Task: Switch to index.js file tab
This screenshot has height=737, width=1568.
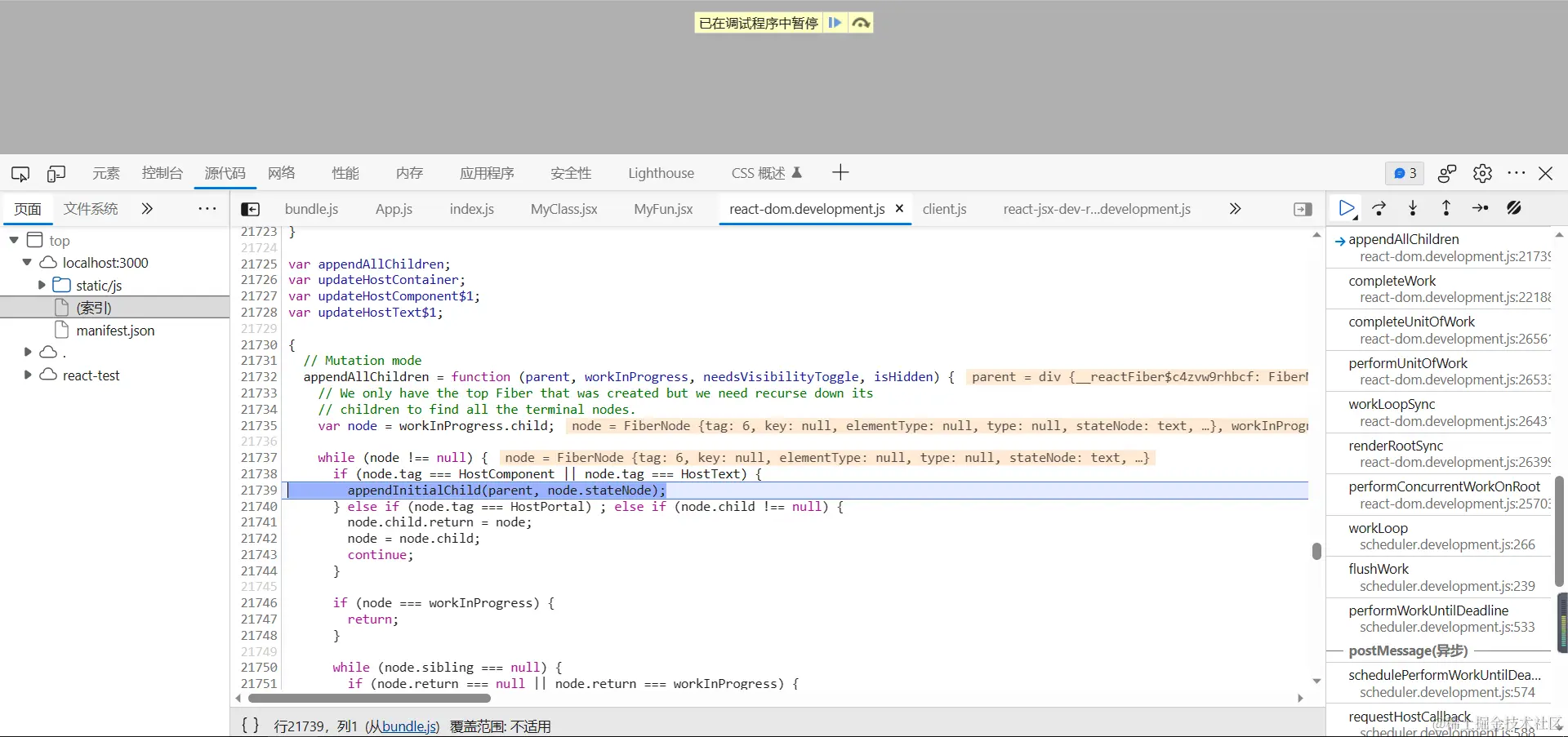Action: click(472, 209)
